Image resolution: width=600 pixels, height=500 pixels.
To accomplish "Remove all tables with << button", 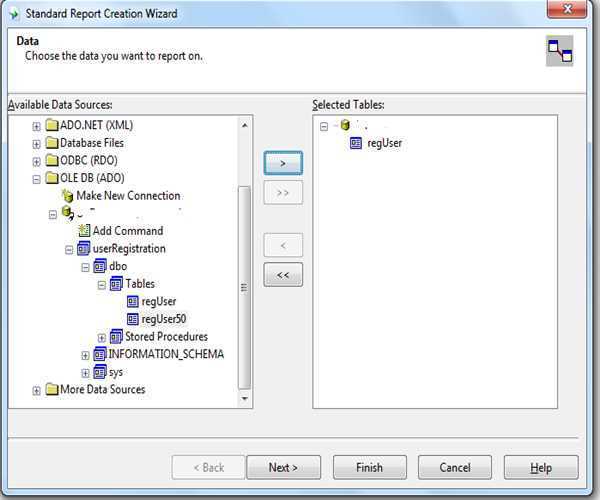I will (x=282, y=275).
